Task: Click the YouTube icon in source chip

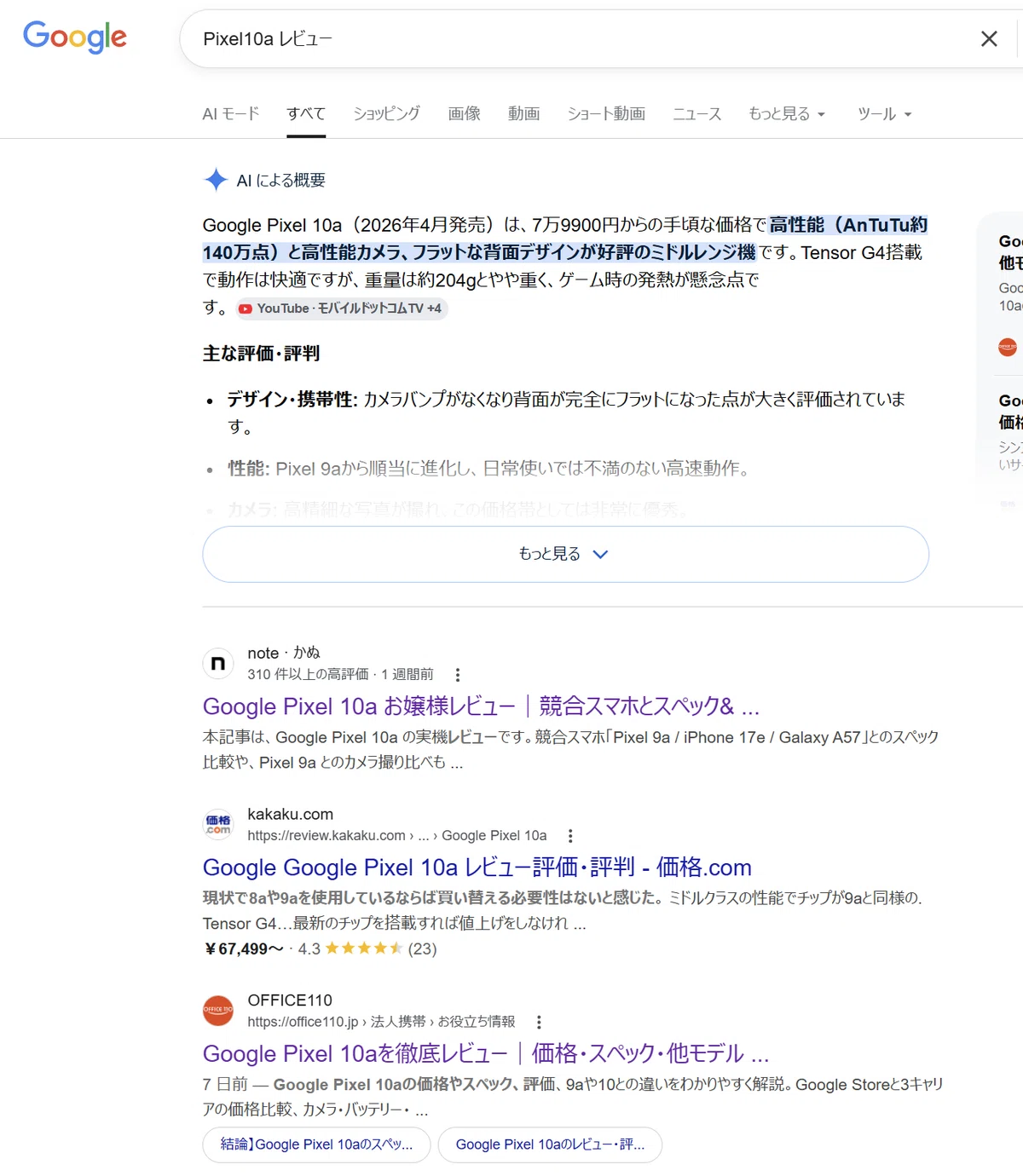Action: pos(246,308)
